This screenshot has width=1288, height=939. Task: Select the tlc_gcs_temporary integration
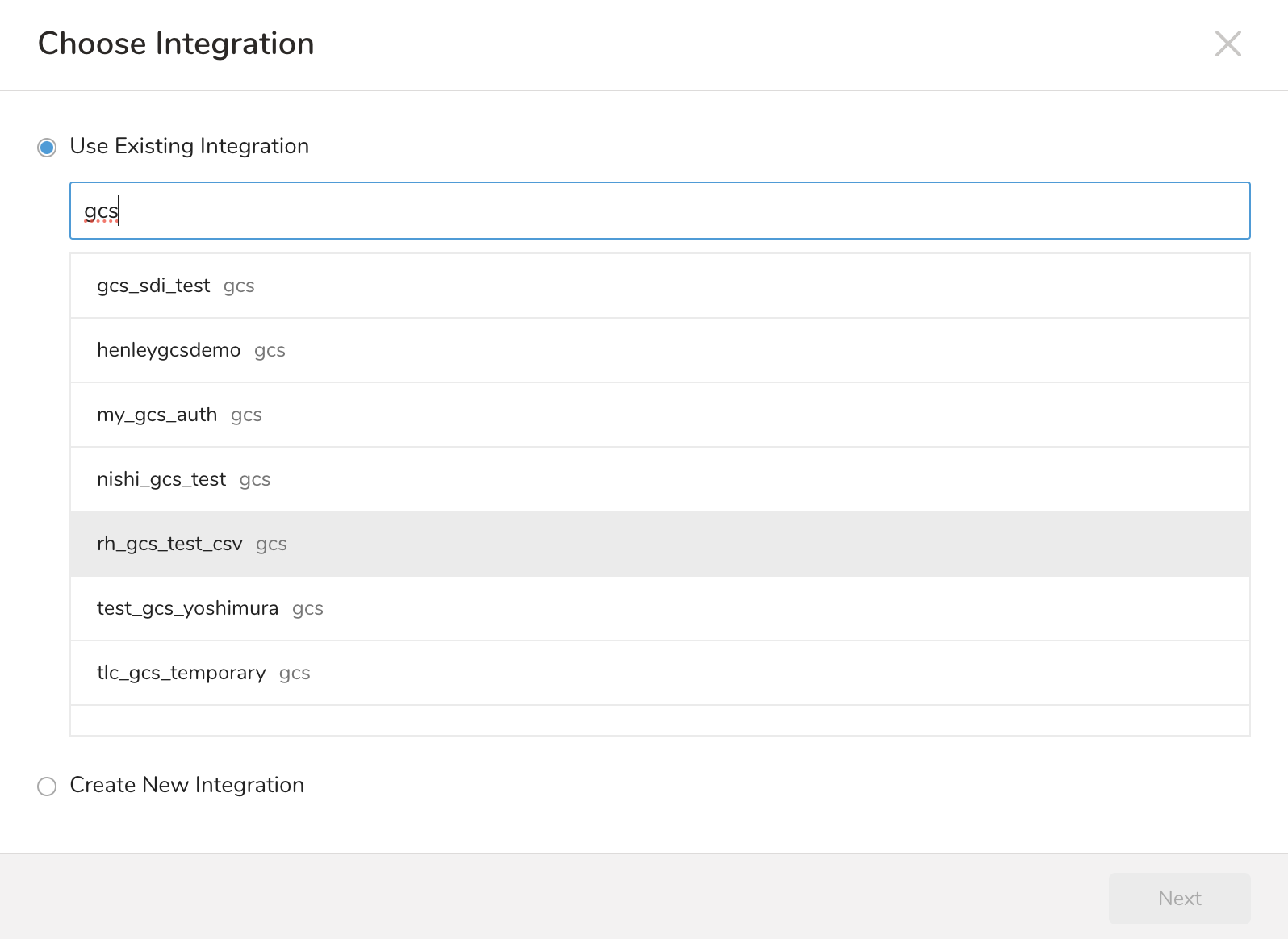pos(181,673)
